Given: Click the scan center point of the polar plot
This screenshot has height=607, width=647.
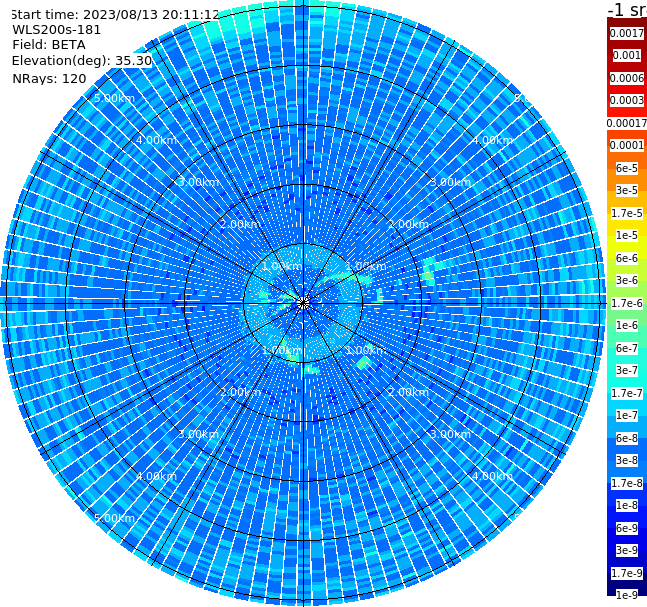Looking at the screenshot, I should (303, 303).
